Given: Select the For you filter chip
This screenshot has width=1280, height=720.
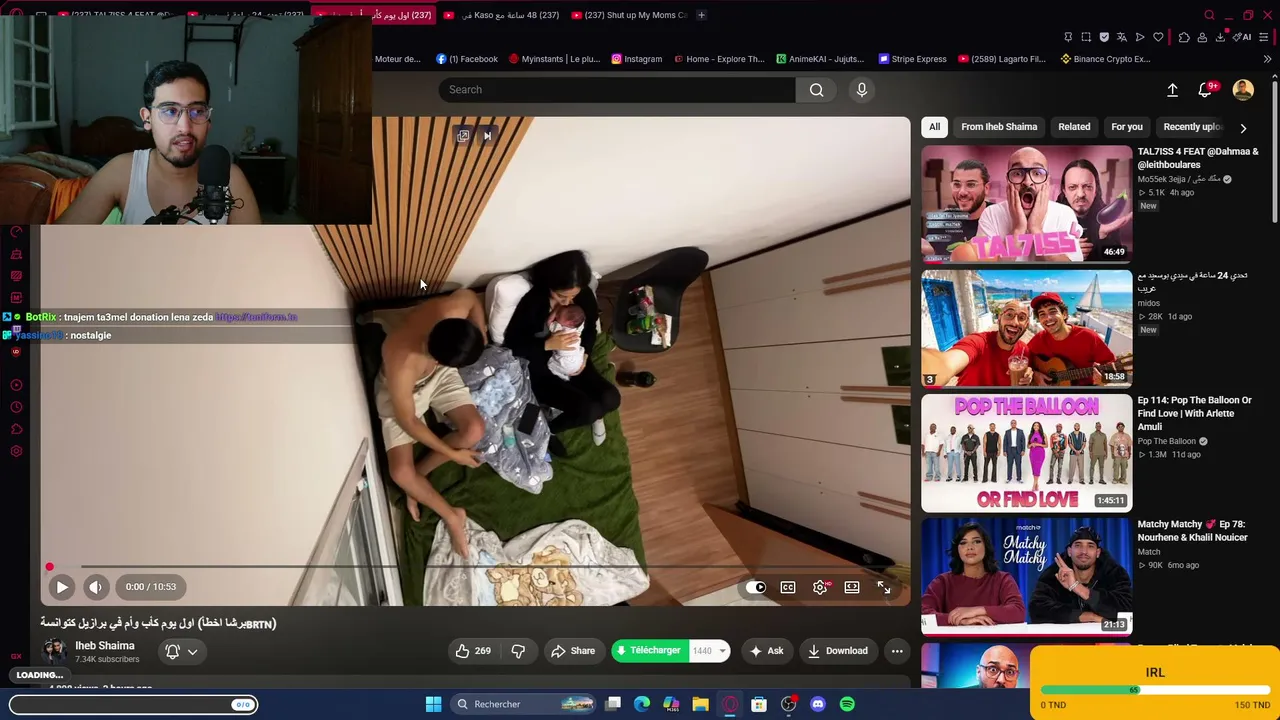Looking at the screenshot, I should pyautogui.click(x=1126, y=127).
